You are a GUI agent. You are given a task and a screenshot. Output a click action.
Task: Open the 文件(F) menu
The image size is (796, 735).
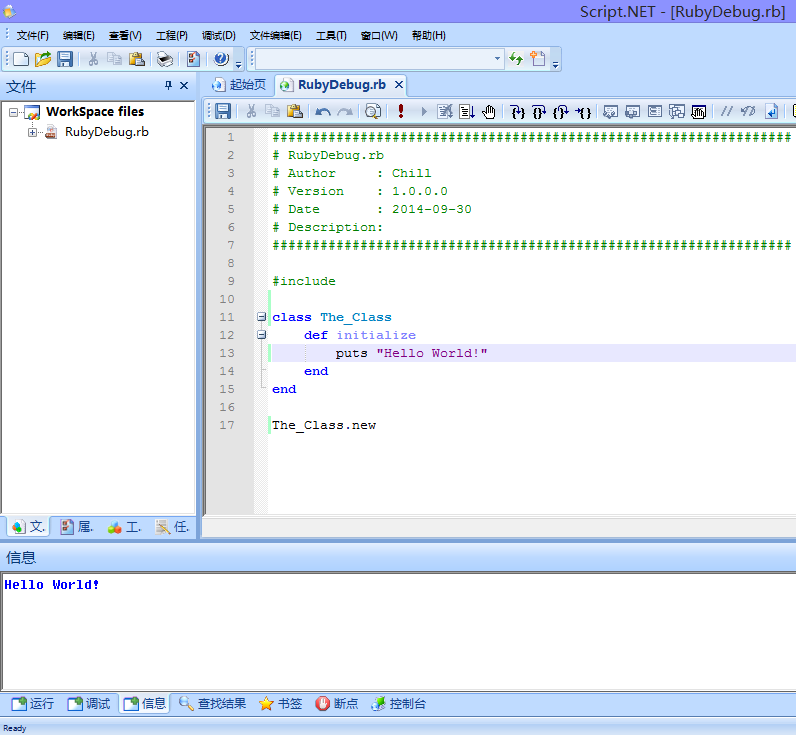[x=32, y=36]
